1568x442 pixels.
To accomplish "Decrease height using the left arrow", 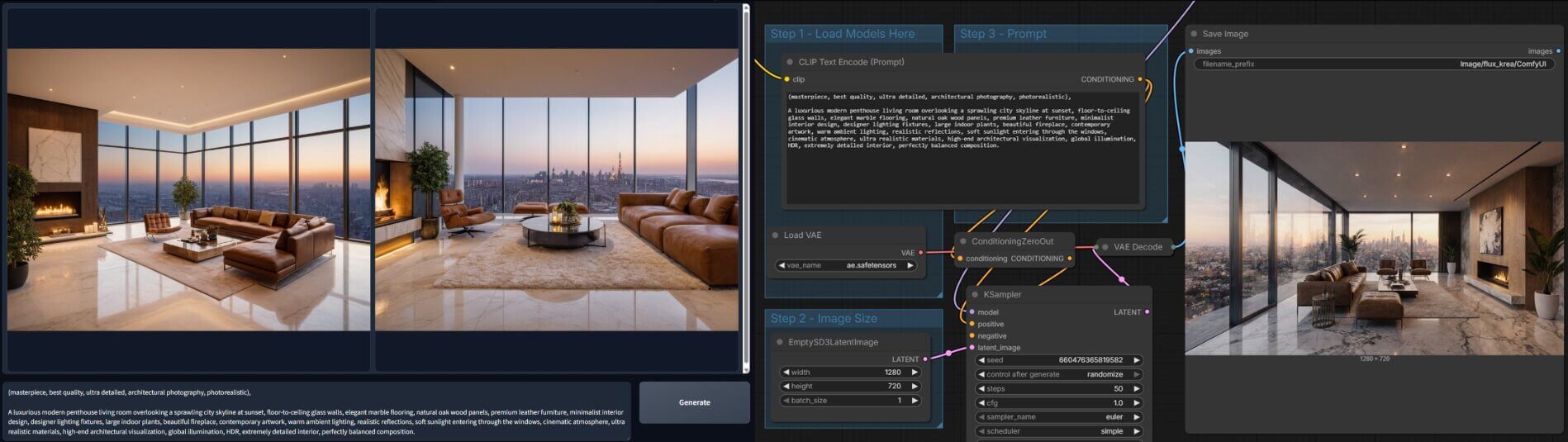I will click(786, 386).
